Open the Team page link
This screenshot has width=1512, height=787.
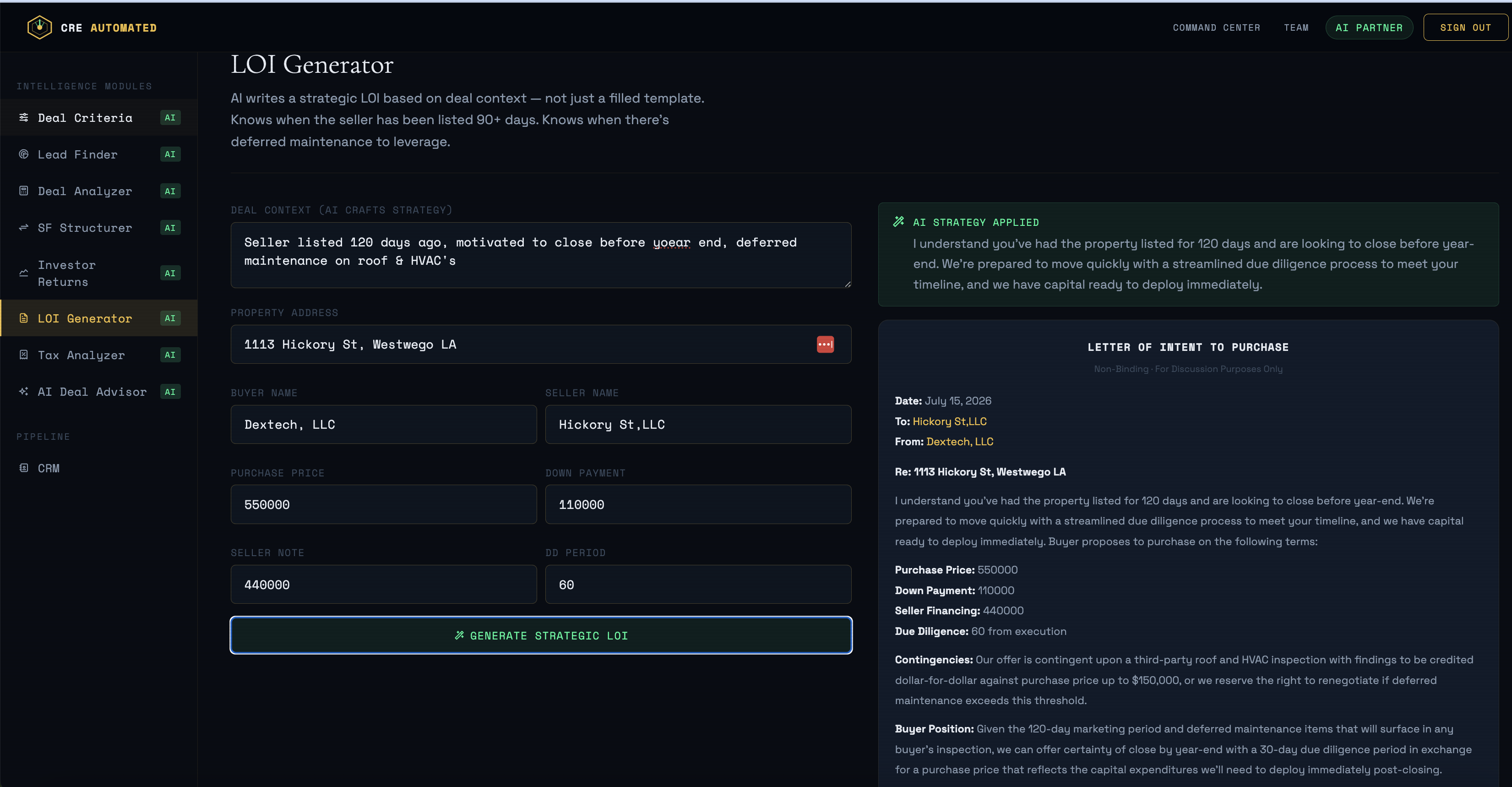(x=1296, y=27)
